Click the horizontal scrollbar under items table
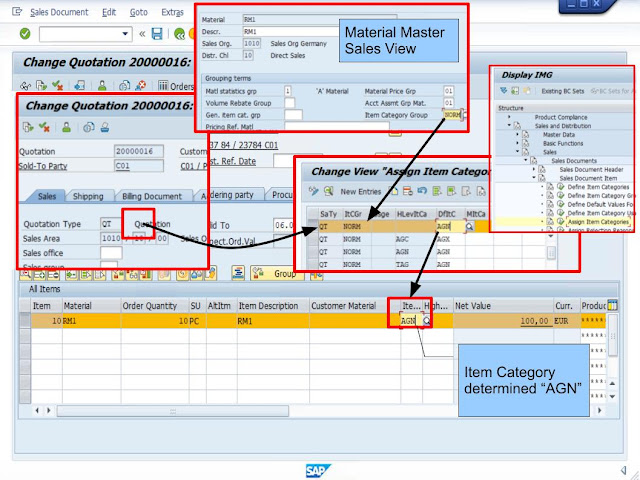640x480 pixels. [x=173, y=411]
